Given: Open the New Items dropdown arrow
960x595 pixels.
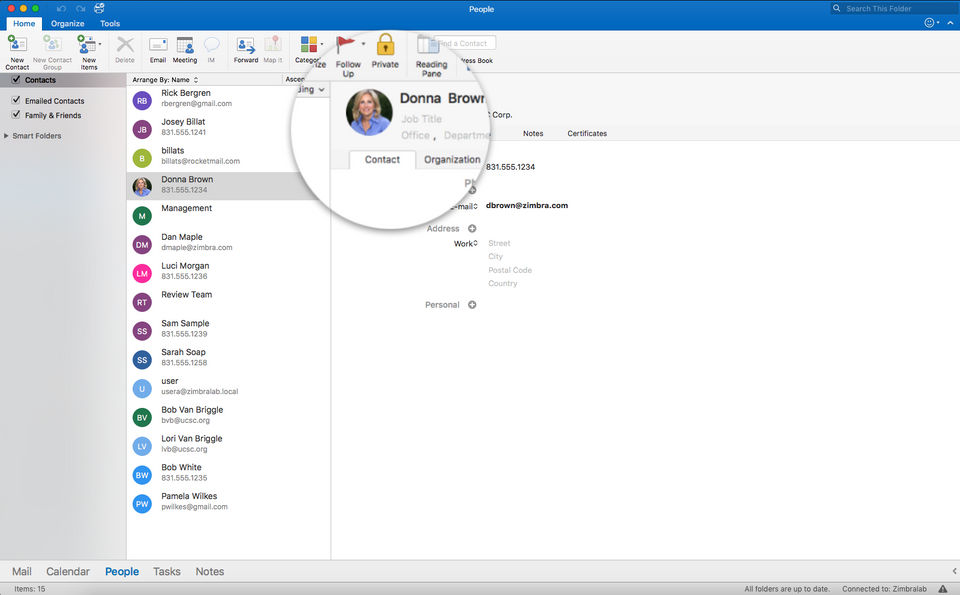Looking at the screenshot, I should [x=100, y=44].
